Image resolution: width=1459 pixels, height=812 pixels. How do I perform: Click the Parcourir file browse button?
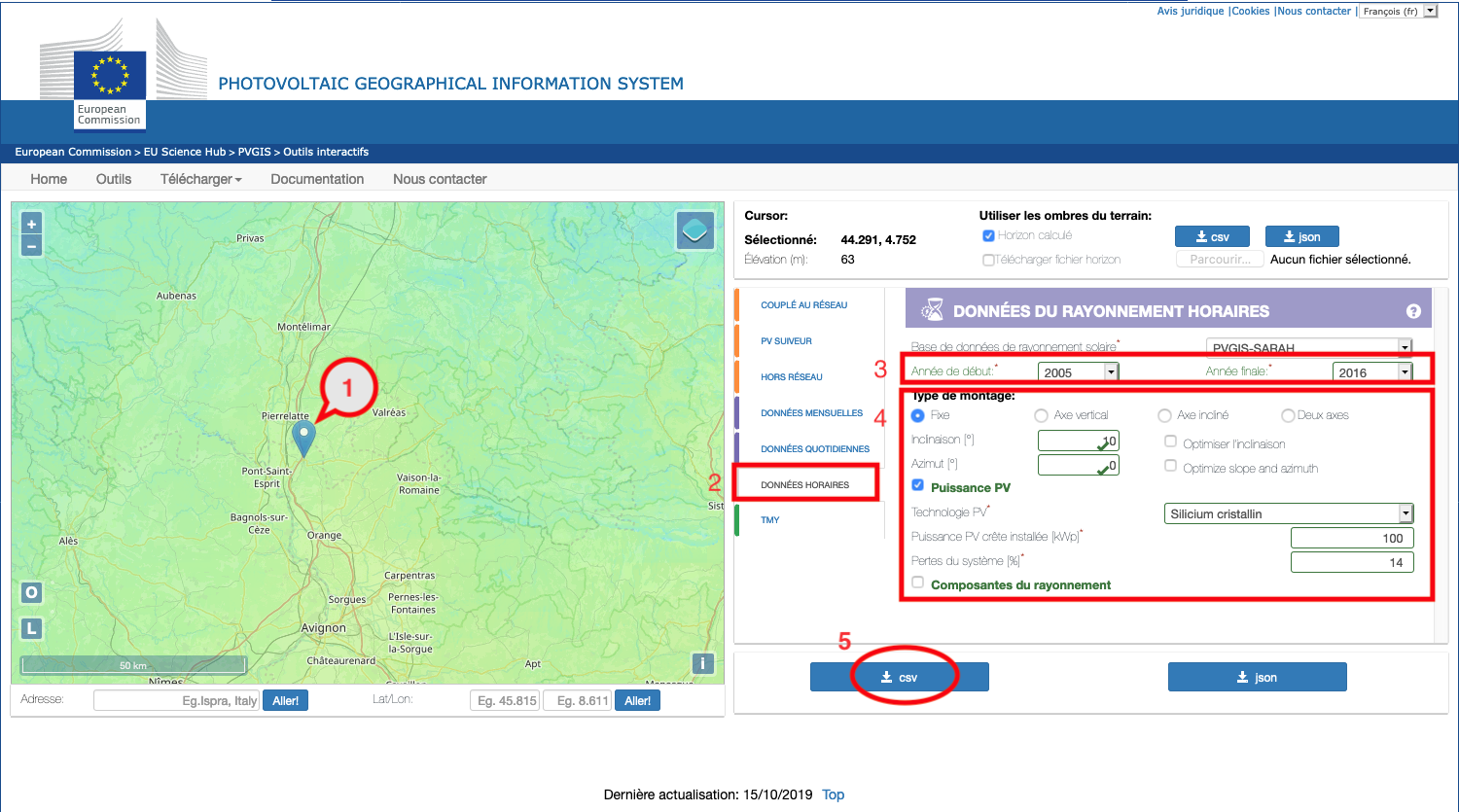[x=1220, y=260]
